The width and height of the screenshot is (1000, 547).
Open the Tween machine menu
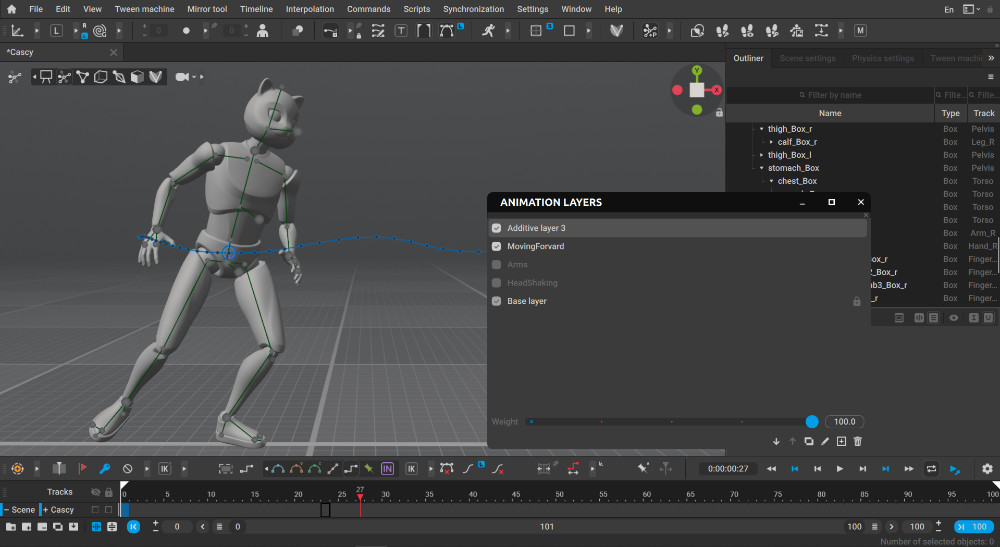click(x=144, y=9)
